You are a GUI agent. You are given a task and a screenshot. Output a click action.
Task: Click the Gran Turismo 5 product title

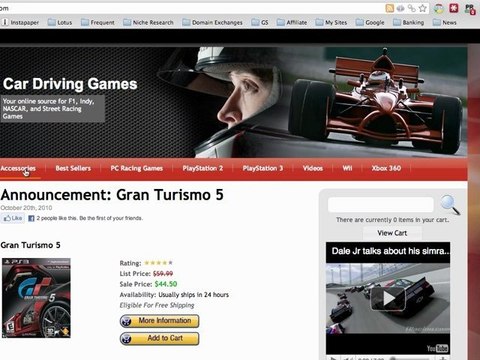pyautogui.click(x=30, y=245)
